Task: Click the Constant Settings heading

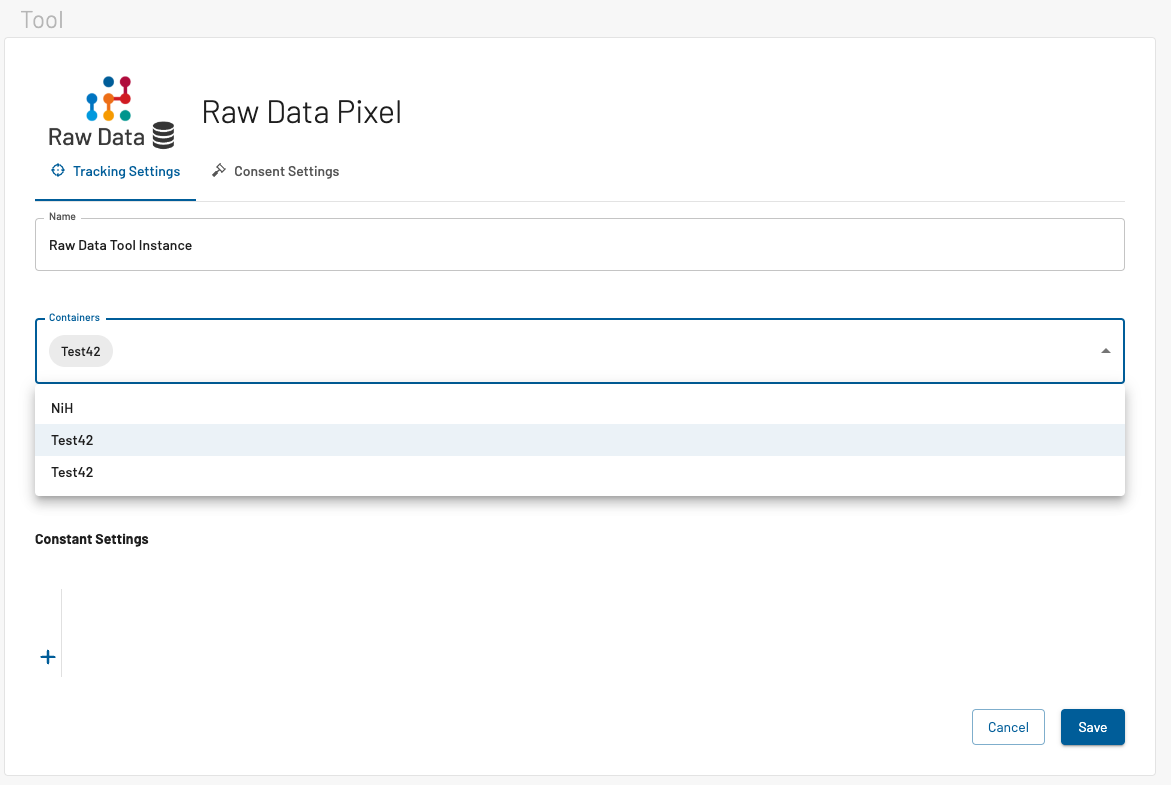Action: 92,539
